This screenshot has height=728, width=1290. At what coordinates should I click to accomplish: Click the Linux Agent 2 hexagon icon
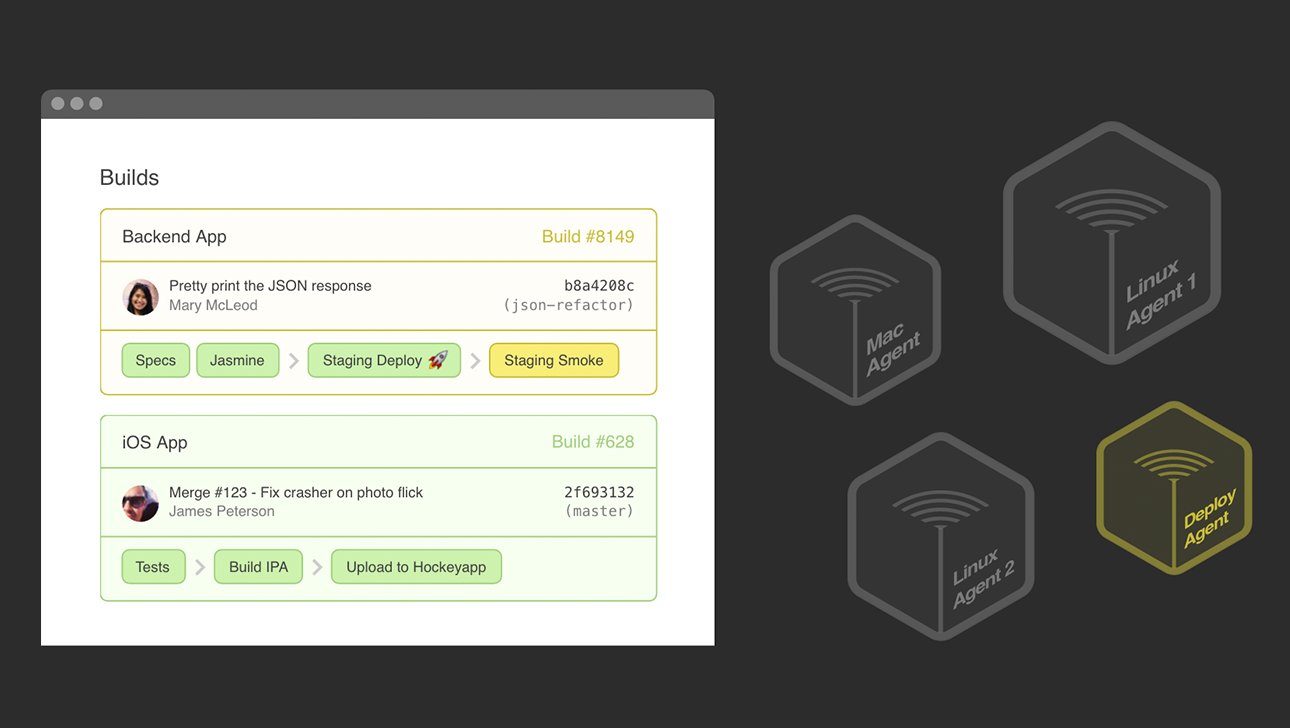point(940,536)
